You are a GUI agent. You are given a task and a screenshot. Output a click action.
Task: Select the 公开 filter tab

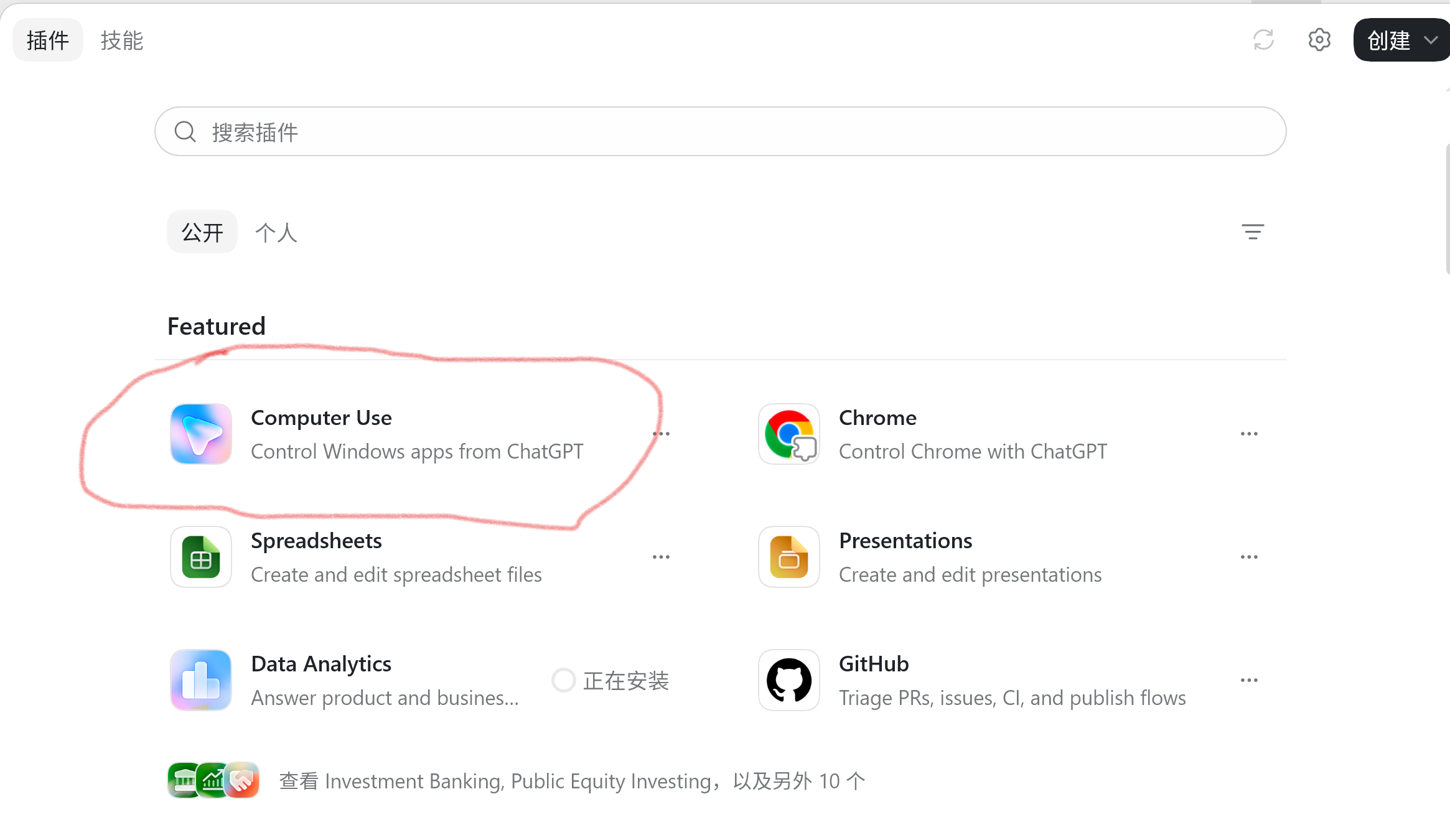click(202, 232)
